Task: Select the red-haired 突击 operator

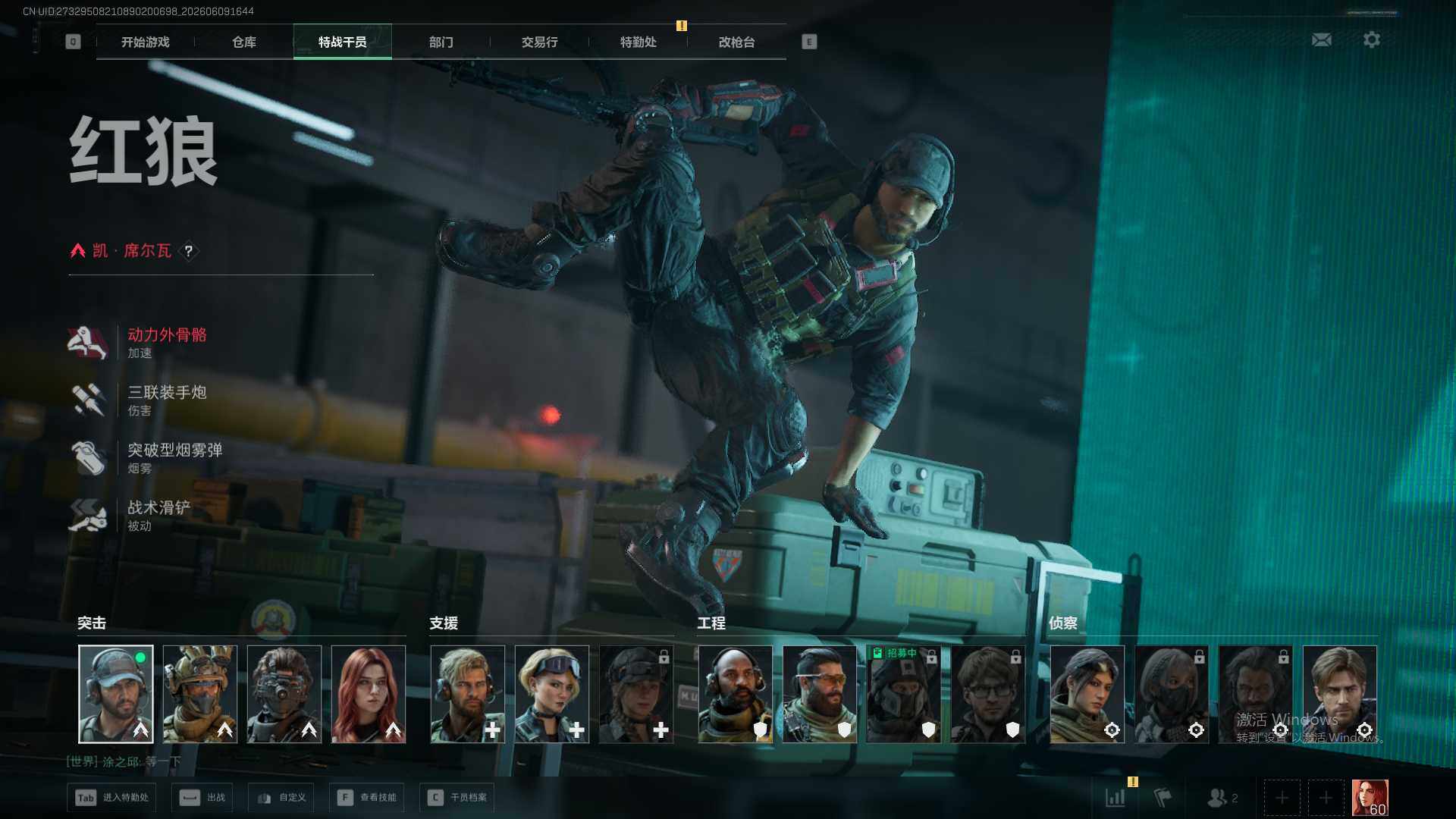Action: [369, 694]
